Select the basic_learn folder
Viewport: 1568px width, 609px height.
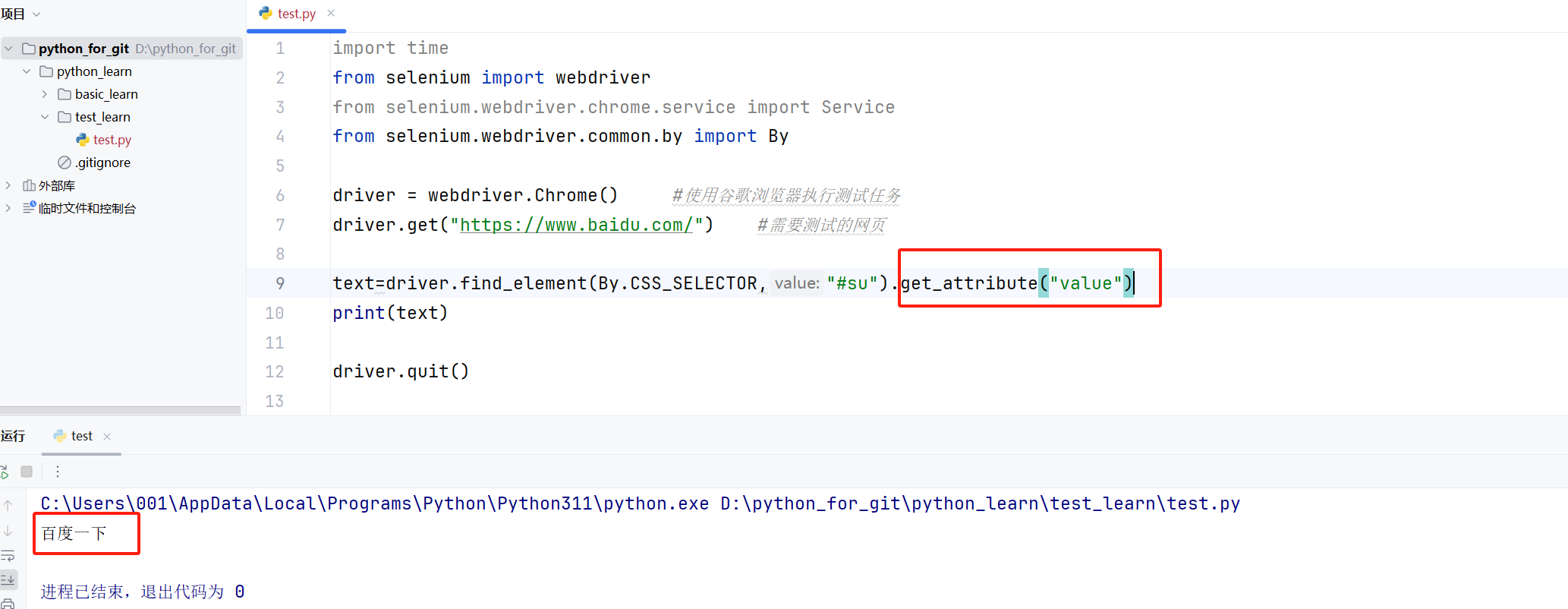tap(106, 94)
